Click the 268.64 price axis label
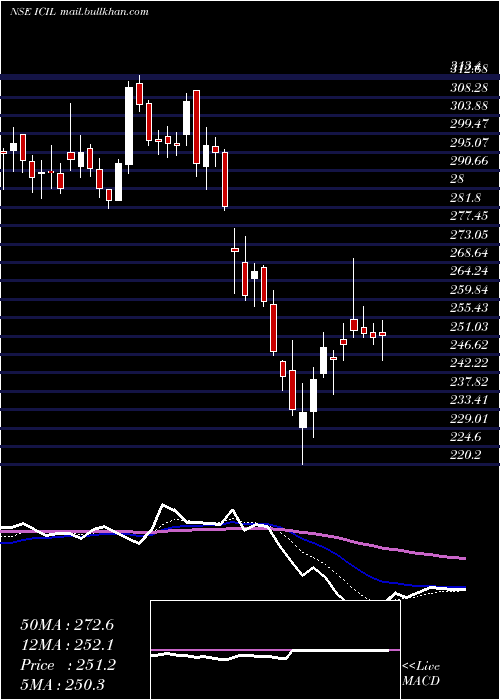 pos(469,253)
